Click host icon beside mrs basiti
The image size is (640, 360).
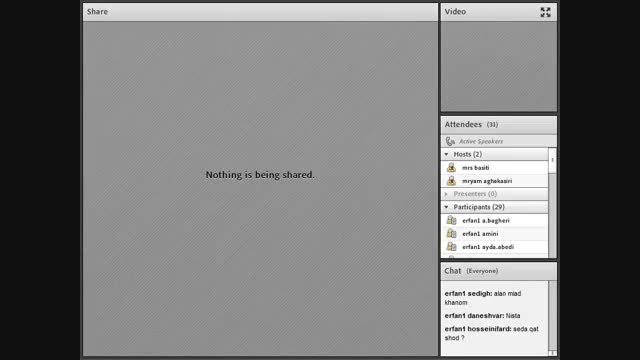click(451, 167)
